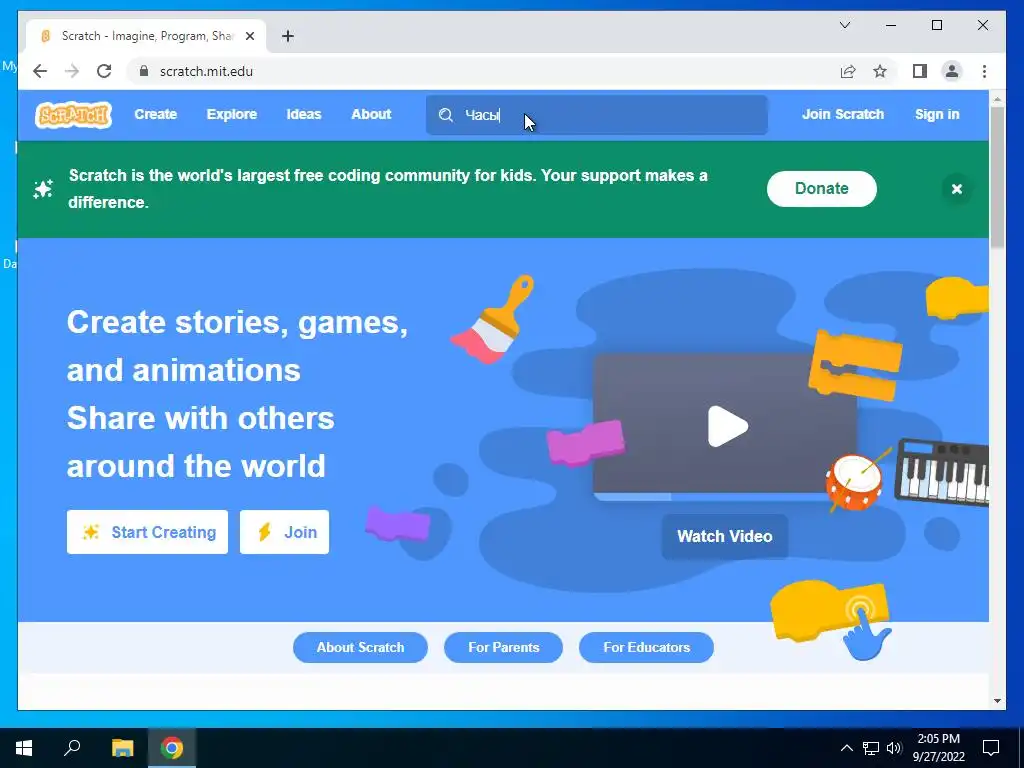Open a new tab with the plus button
This screenshot has height=768, width=1024.
[287, 36]
